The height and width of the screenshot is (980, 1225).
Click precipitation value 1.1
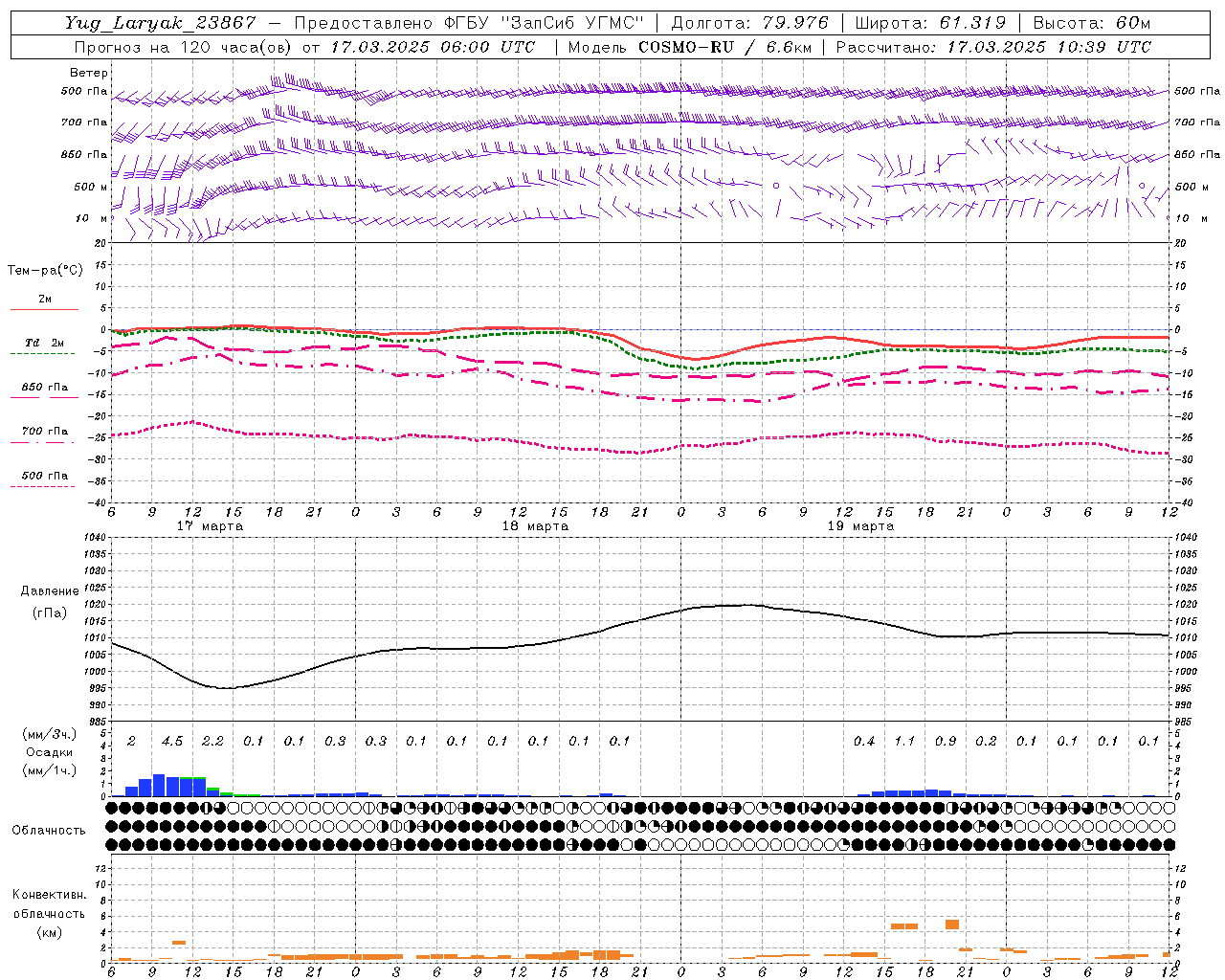pyautogui.click(x=904, y=741)
